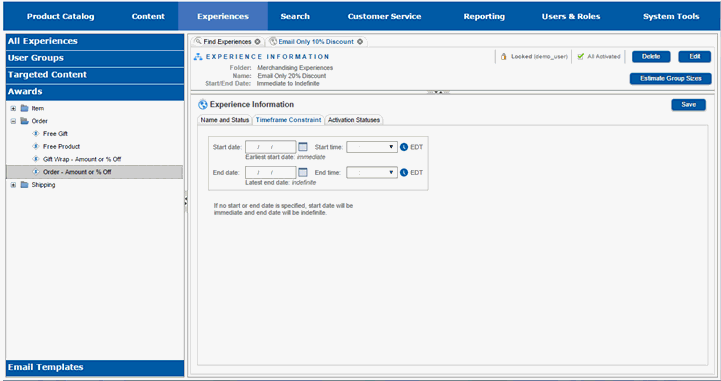Open the System Tools menu
The height and width of the screenshot is (381, 721).
pos(671,17)
